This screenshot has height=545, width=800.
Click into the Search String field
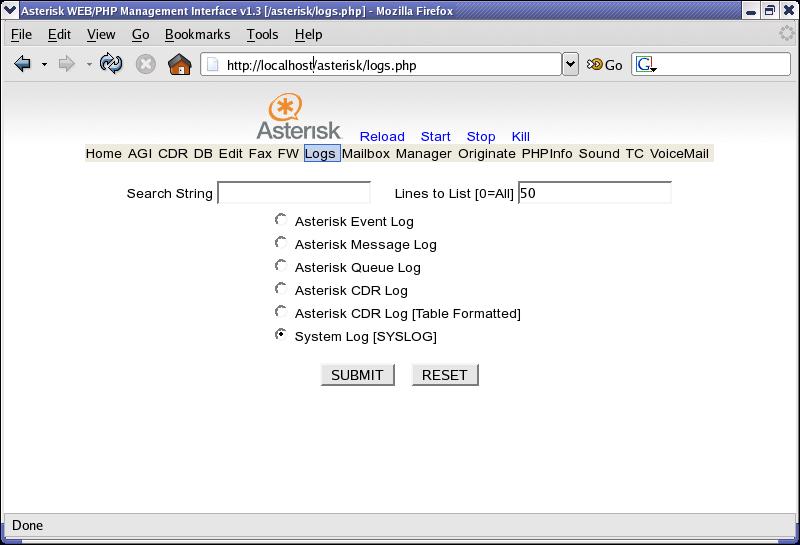click(x=294, y=193)
